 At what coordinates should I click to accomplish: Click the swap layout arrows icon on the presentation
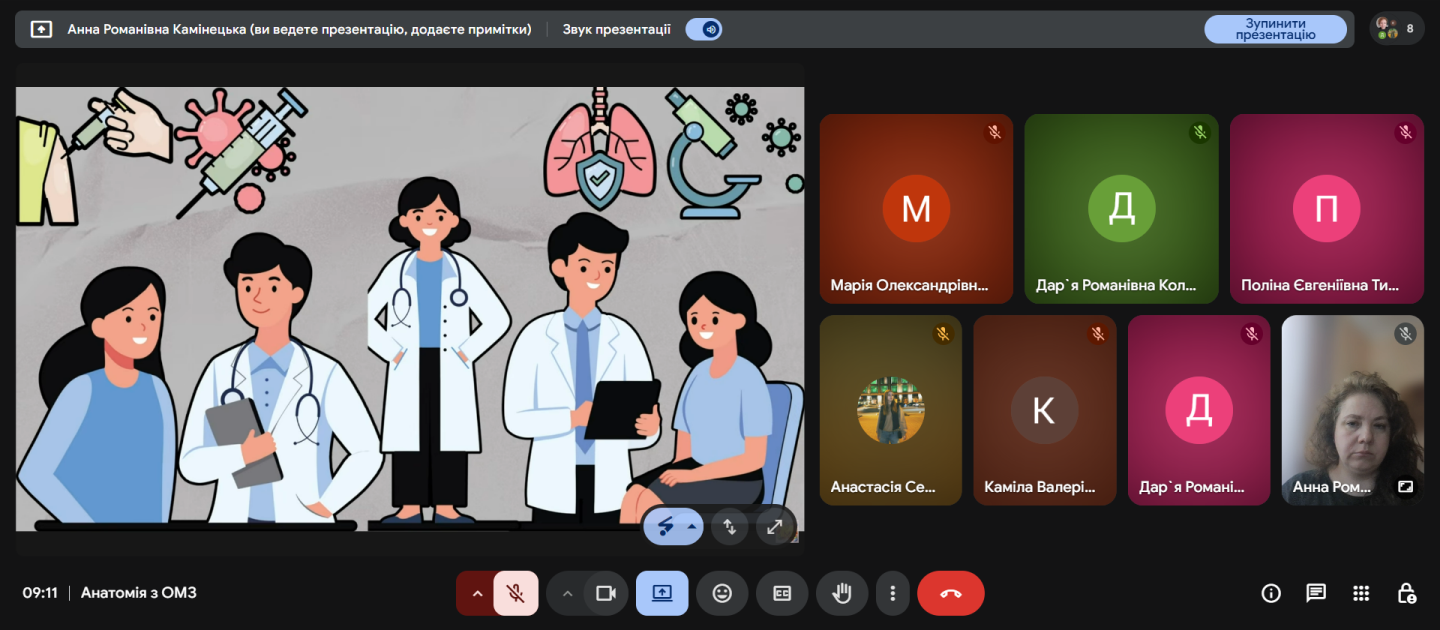pyautogui.click(x=730, y=526)
